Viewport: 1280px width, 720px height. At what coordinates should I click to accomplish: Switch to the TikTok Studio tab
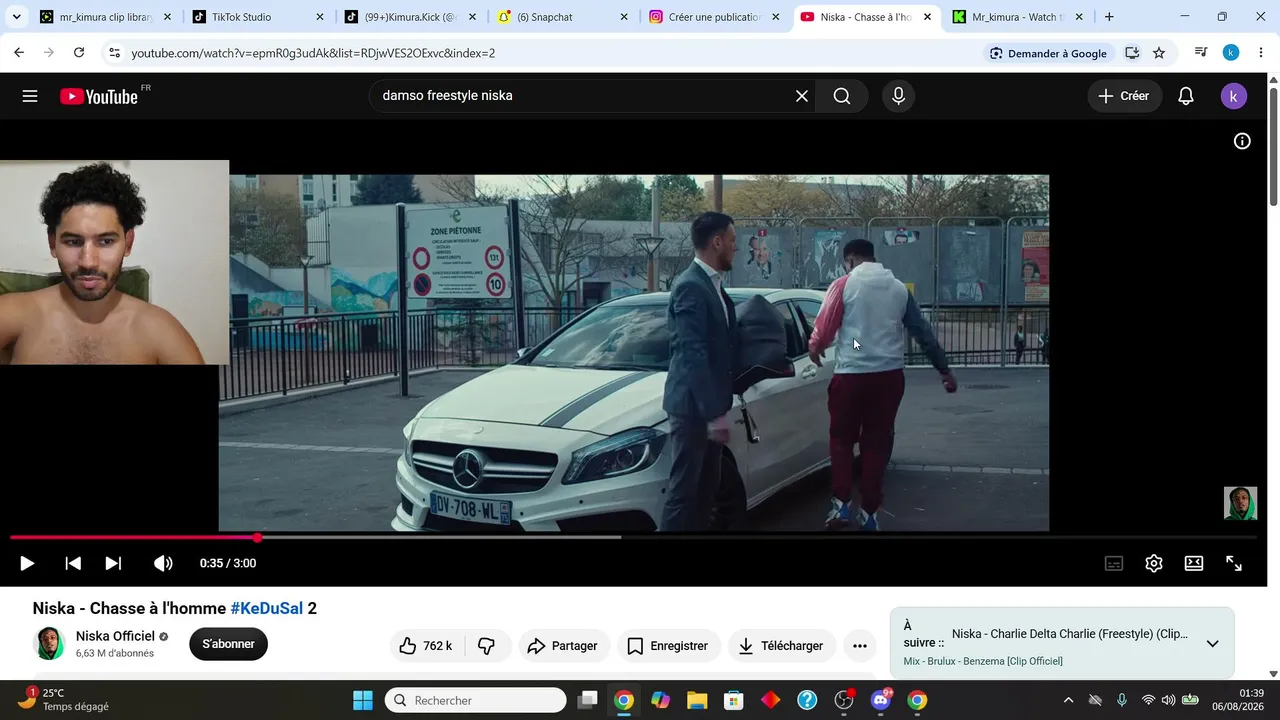pyautogui.click(x=257, y=17)
